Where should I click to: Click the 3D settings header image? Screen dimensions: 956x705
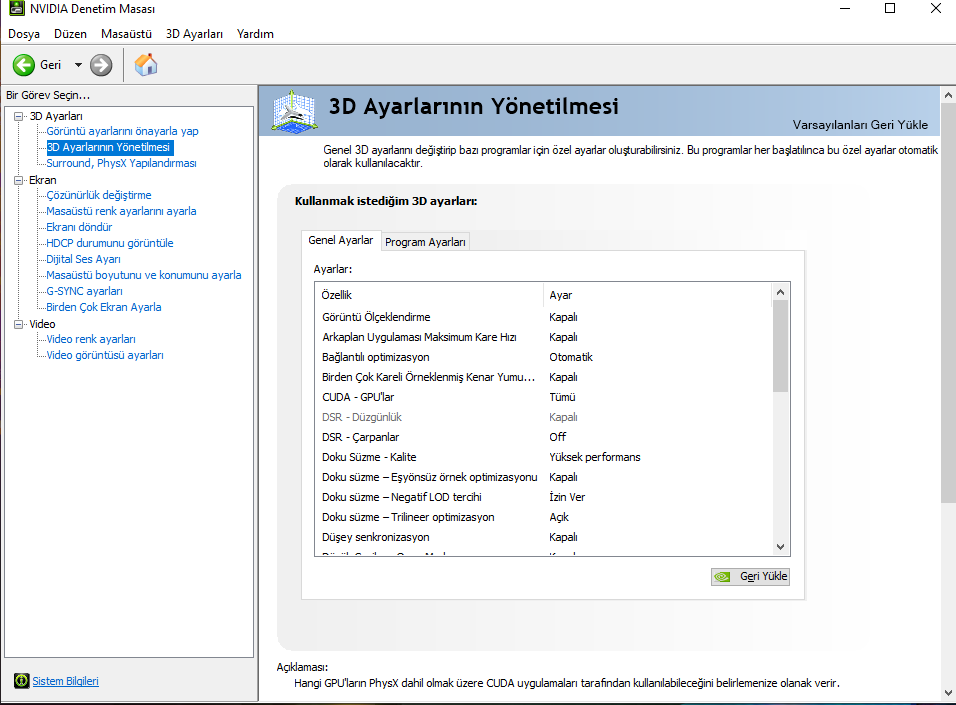294,111
